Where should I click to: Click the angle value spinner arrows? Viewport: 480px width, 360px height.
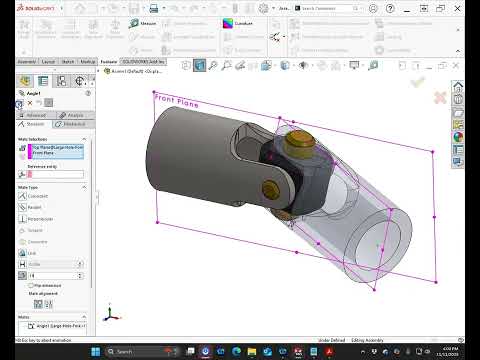pyautogui.click(x=80, y=276)
